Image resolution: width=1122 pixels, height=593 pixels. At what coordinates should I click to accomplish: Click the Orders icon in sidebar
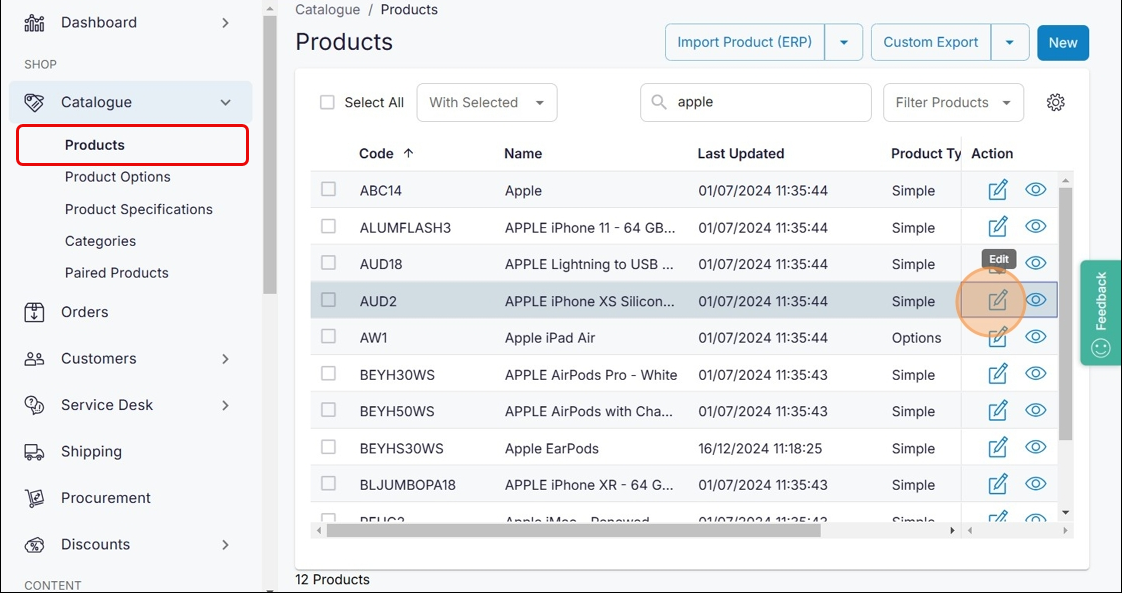click(x=34, y=312)
